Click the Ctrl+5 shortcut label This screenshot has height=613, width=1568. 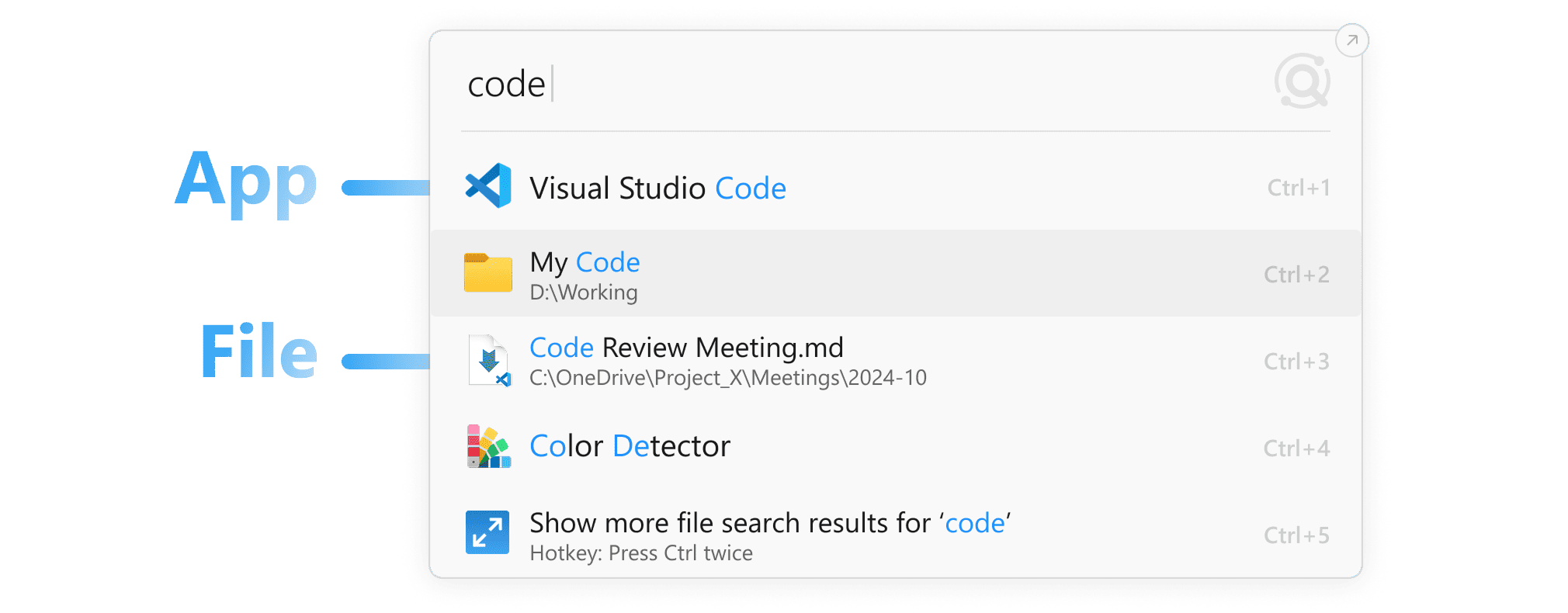point(1296,535)
